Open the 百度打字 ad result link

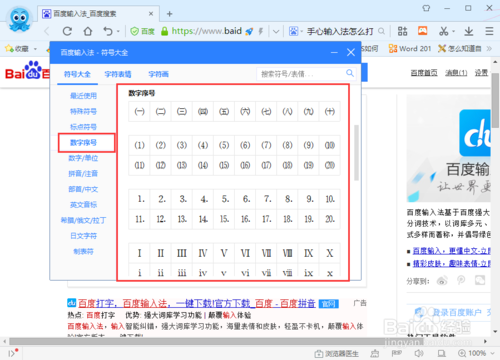(197, 303)
